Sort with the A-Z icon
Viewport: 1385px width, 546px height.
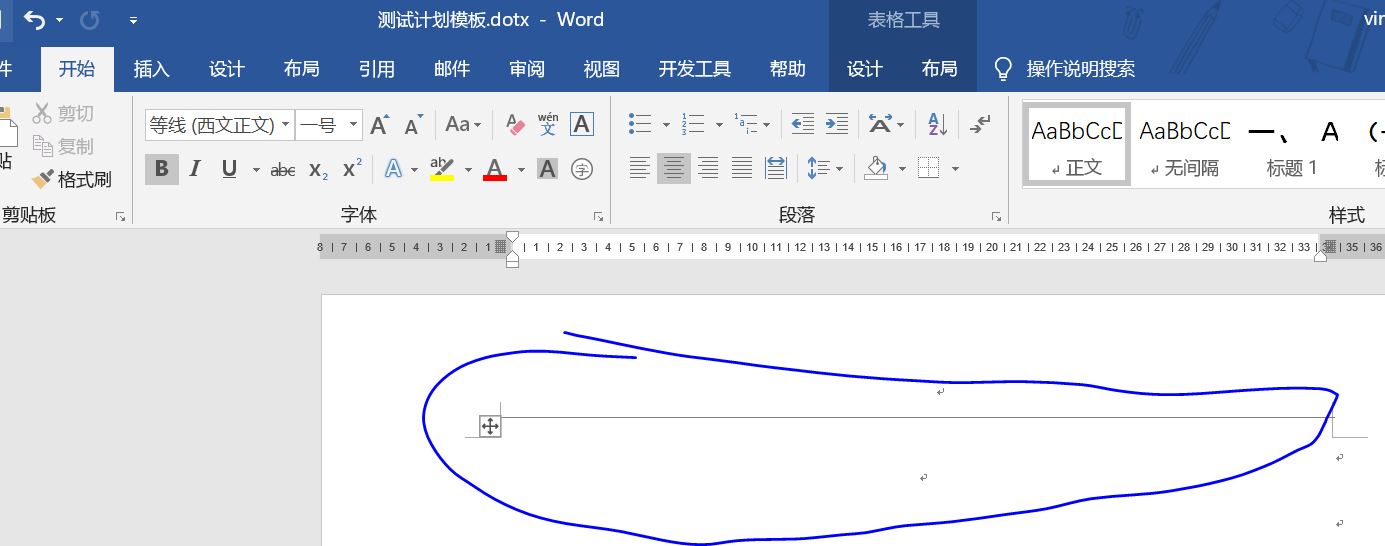(x=937, y=124)
